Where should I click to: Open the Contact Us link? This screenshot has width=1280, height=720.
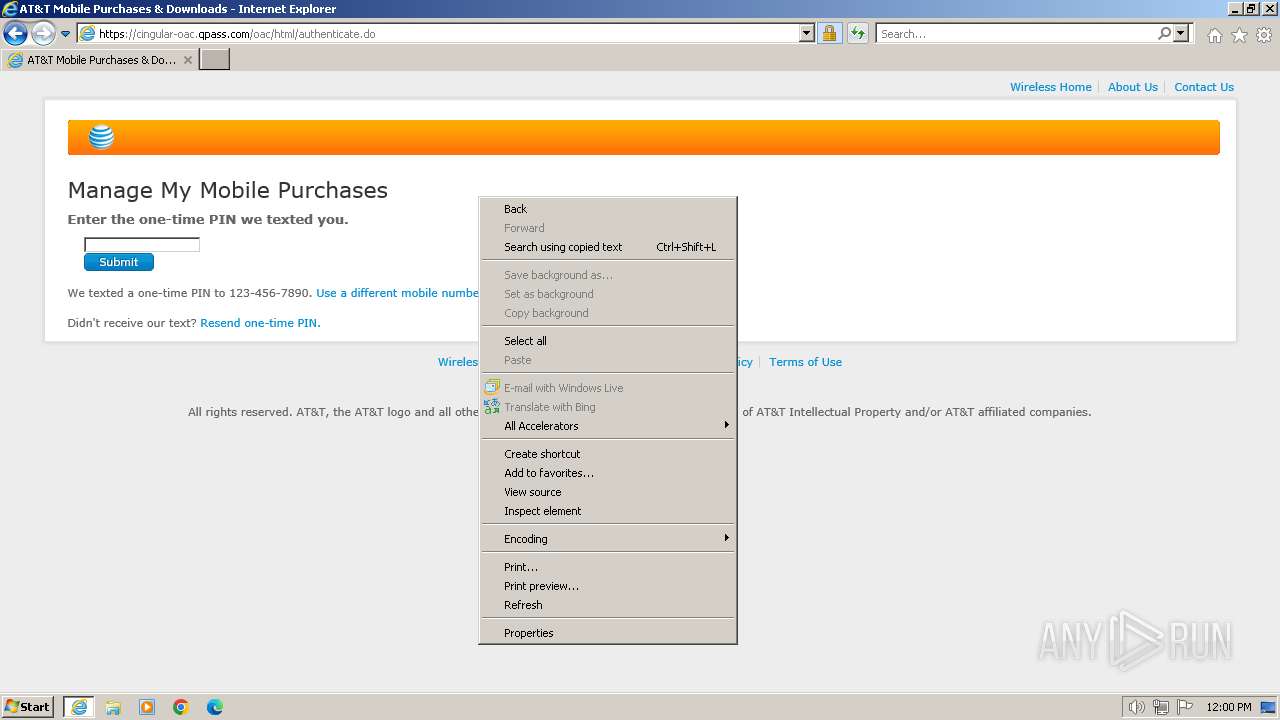[x=1204, y=87]
